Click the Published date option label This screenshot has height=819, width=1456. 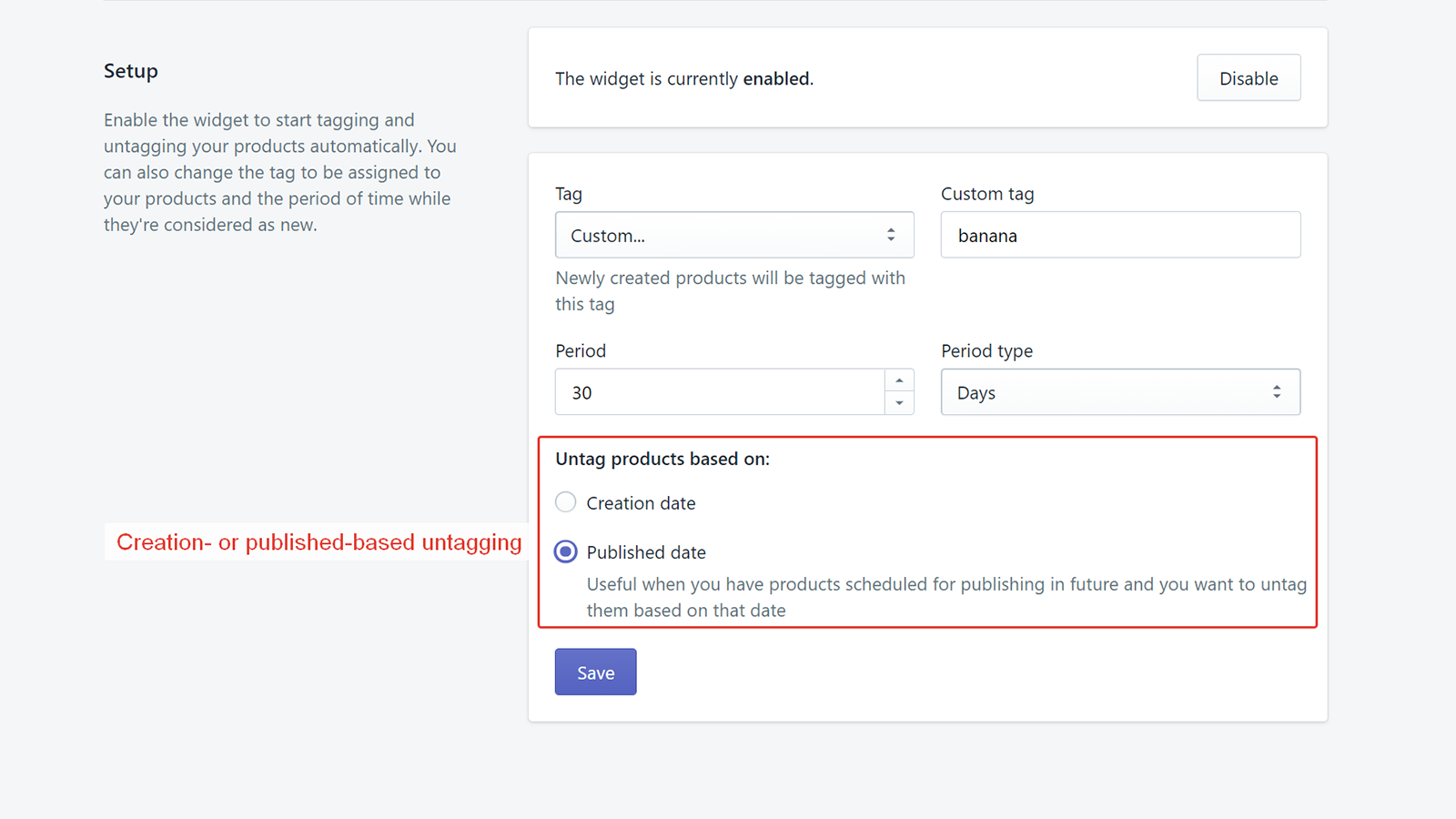coord(646,551)
